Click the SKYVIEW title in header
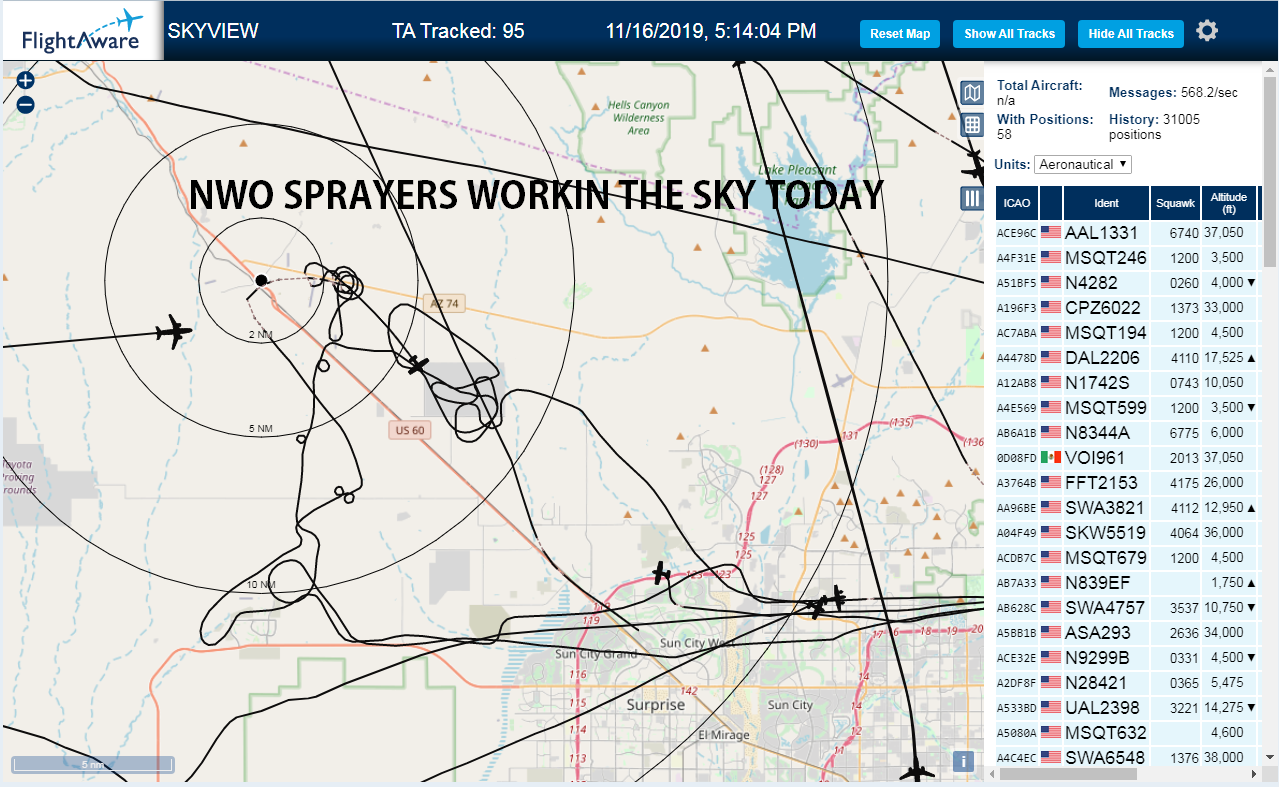 (x=213, y=31)
